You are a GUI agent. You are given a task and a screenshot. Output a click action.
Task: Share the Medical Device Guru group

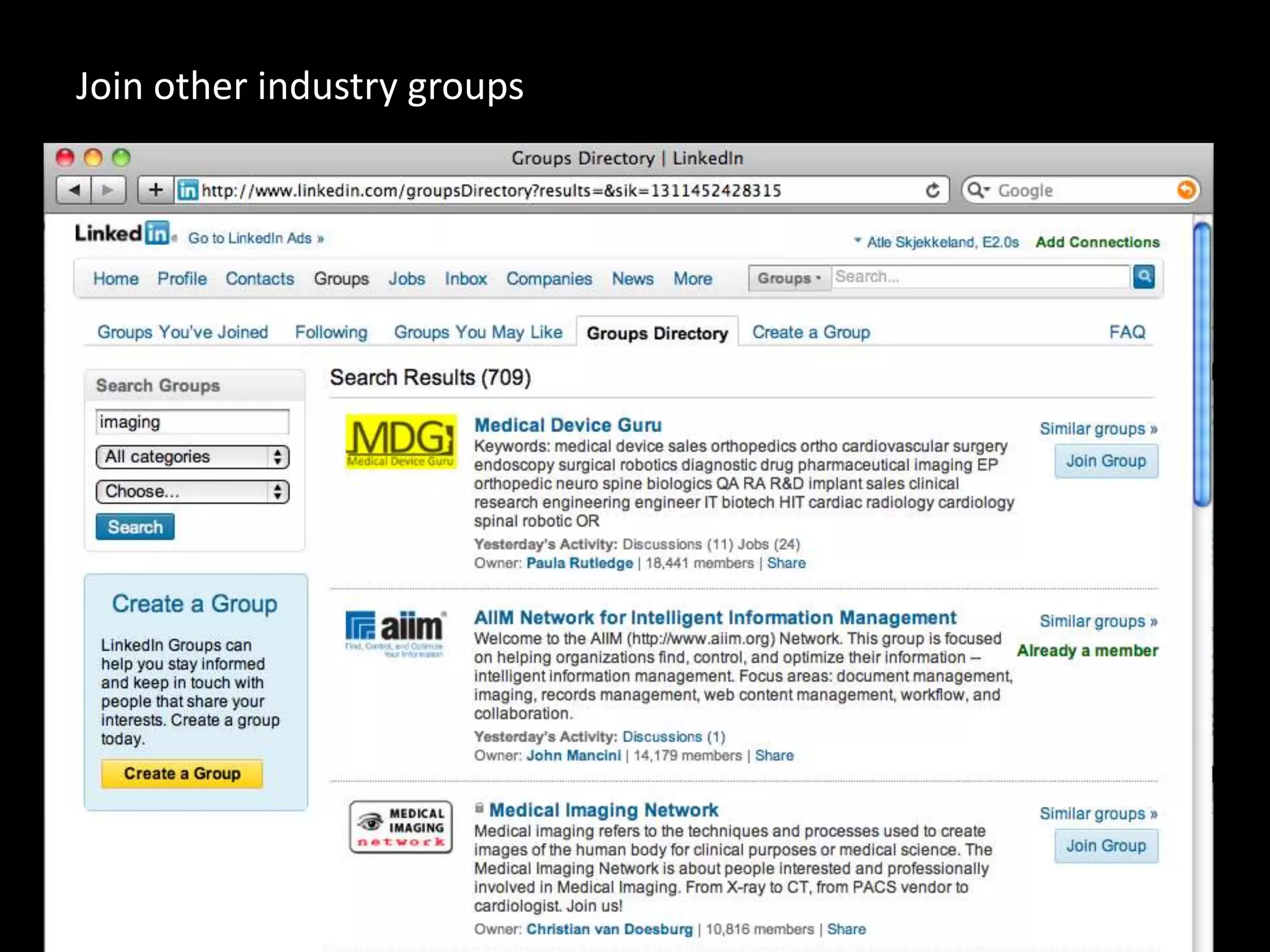pyautogui.click(x=786, y=563)
